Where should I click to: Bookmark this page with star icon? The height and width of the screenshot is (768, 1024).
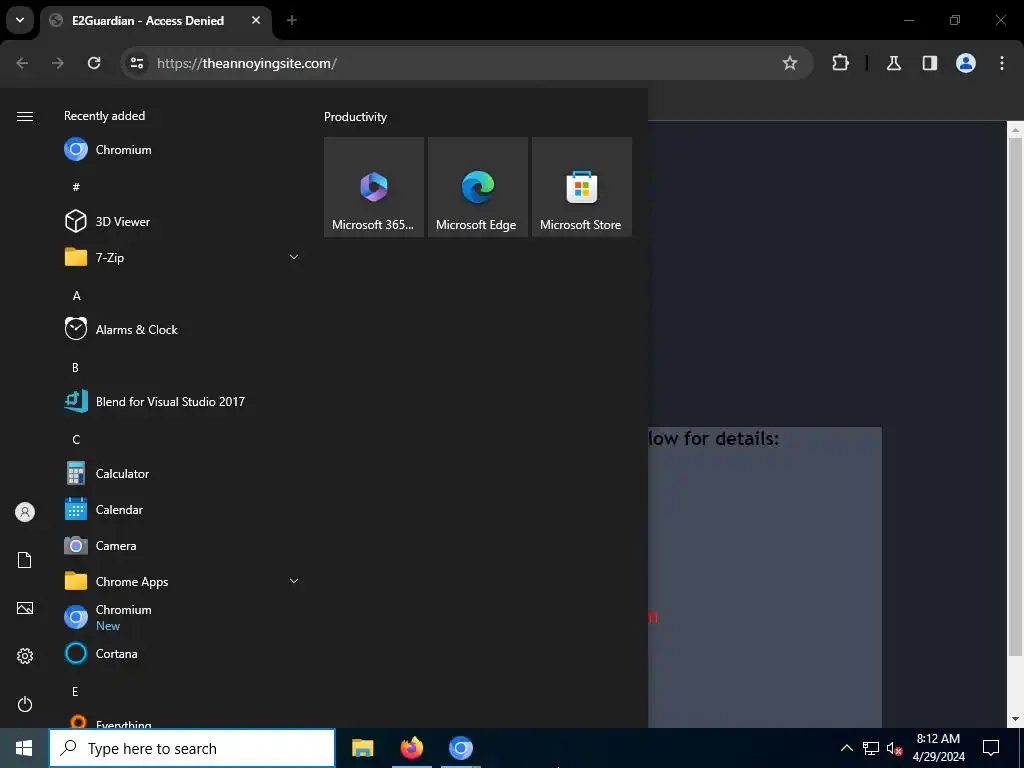[790, 63]
